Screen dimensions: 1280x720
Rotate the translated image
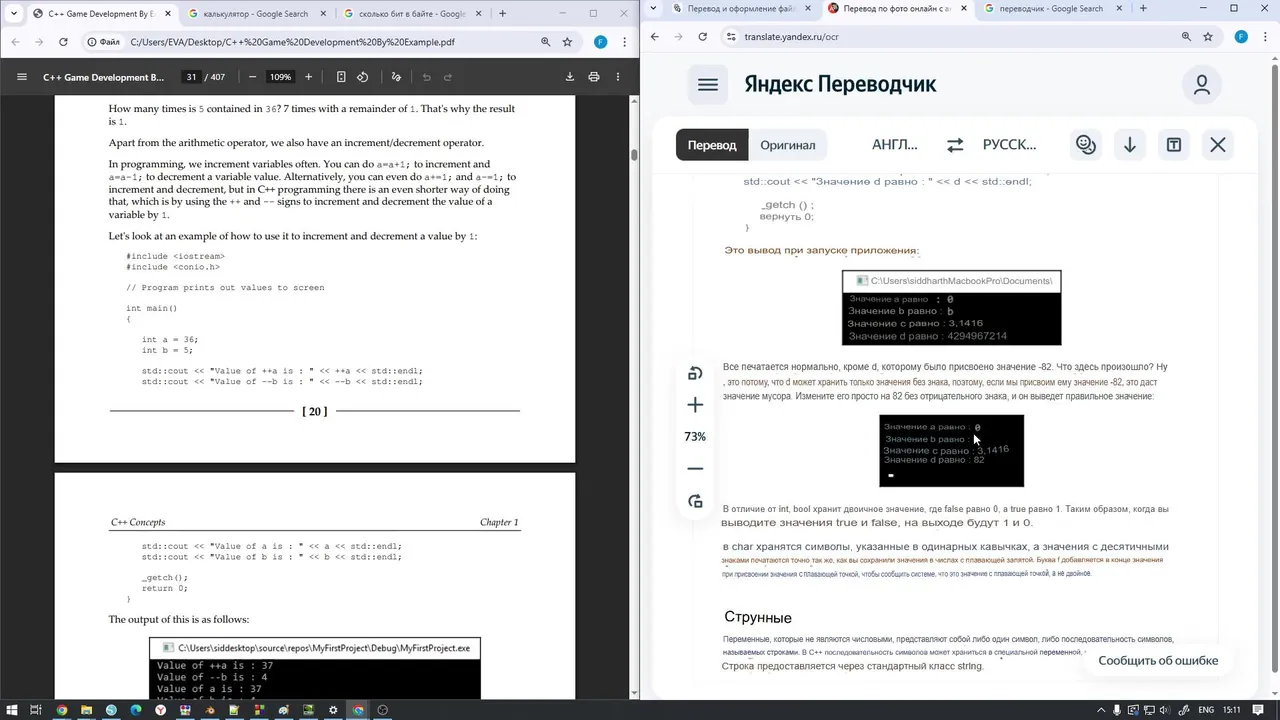[695, 373]
